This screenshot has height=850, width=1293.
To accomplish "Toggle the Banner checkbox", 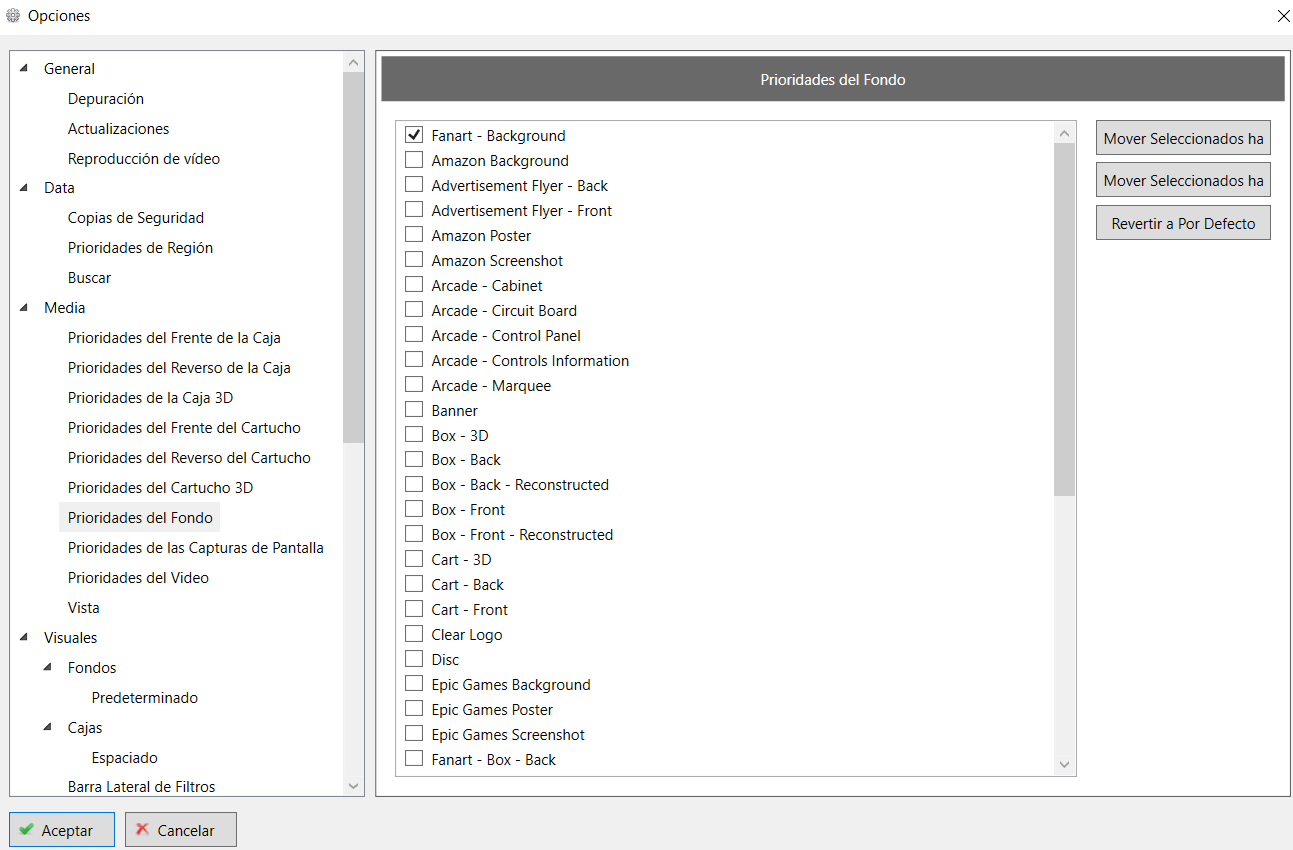I will pos(414,410).
